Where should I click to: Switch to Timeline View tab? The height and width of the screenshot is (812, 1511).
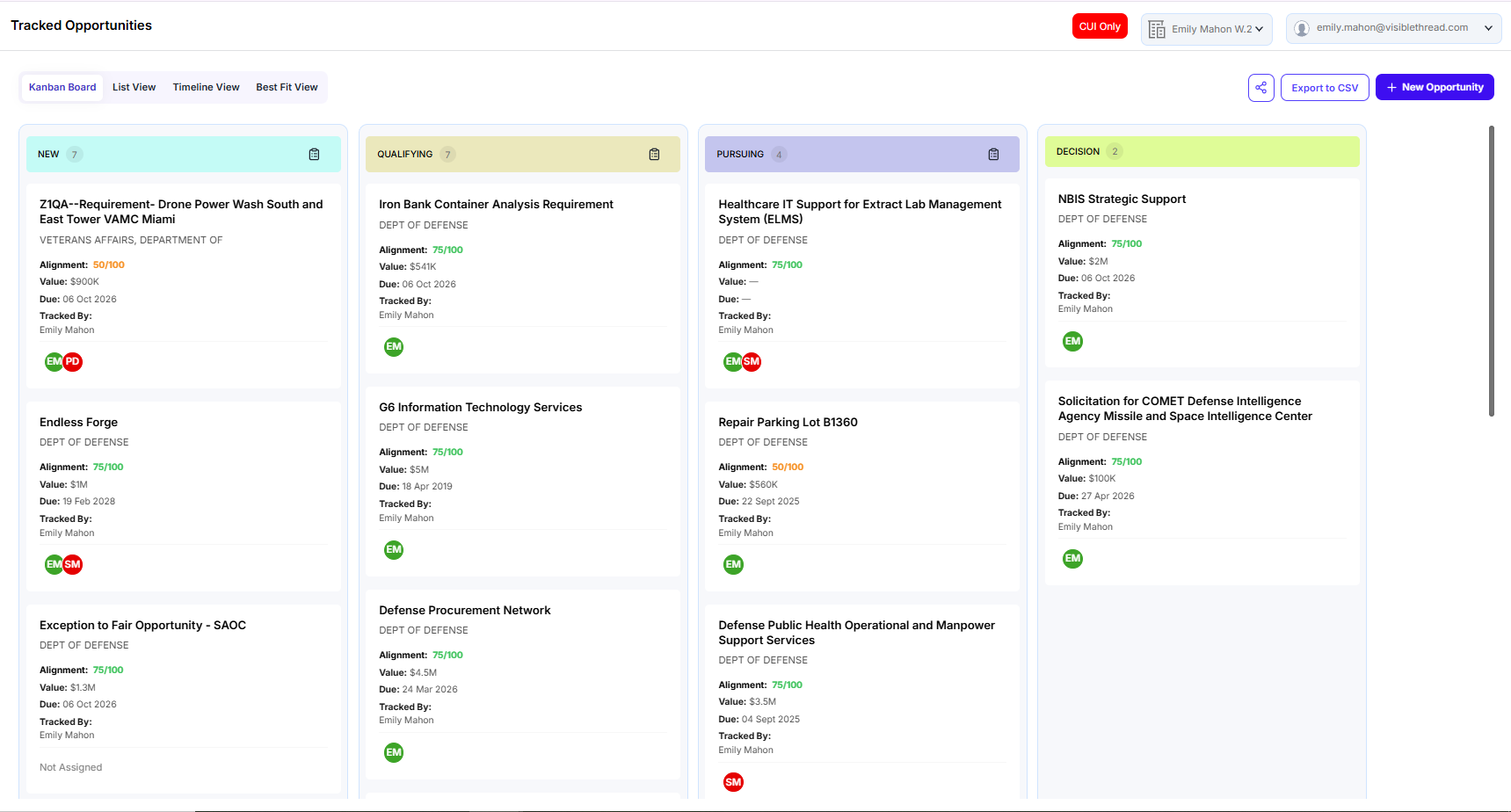tap(206, 88)
